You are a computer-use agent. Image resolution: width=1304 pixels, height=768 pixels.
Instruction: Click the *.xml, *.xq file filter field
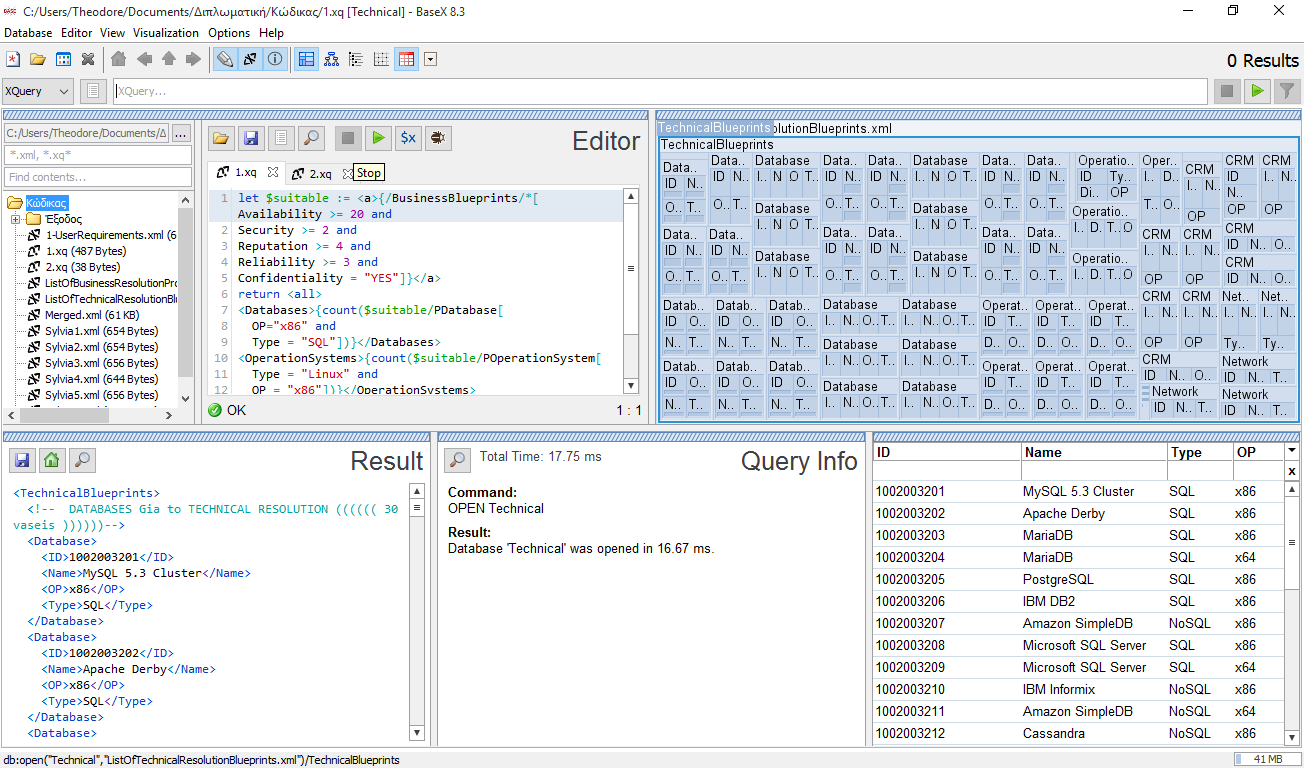(x=98, y=155)
